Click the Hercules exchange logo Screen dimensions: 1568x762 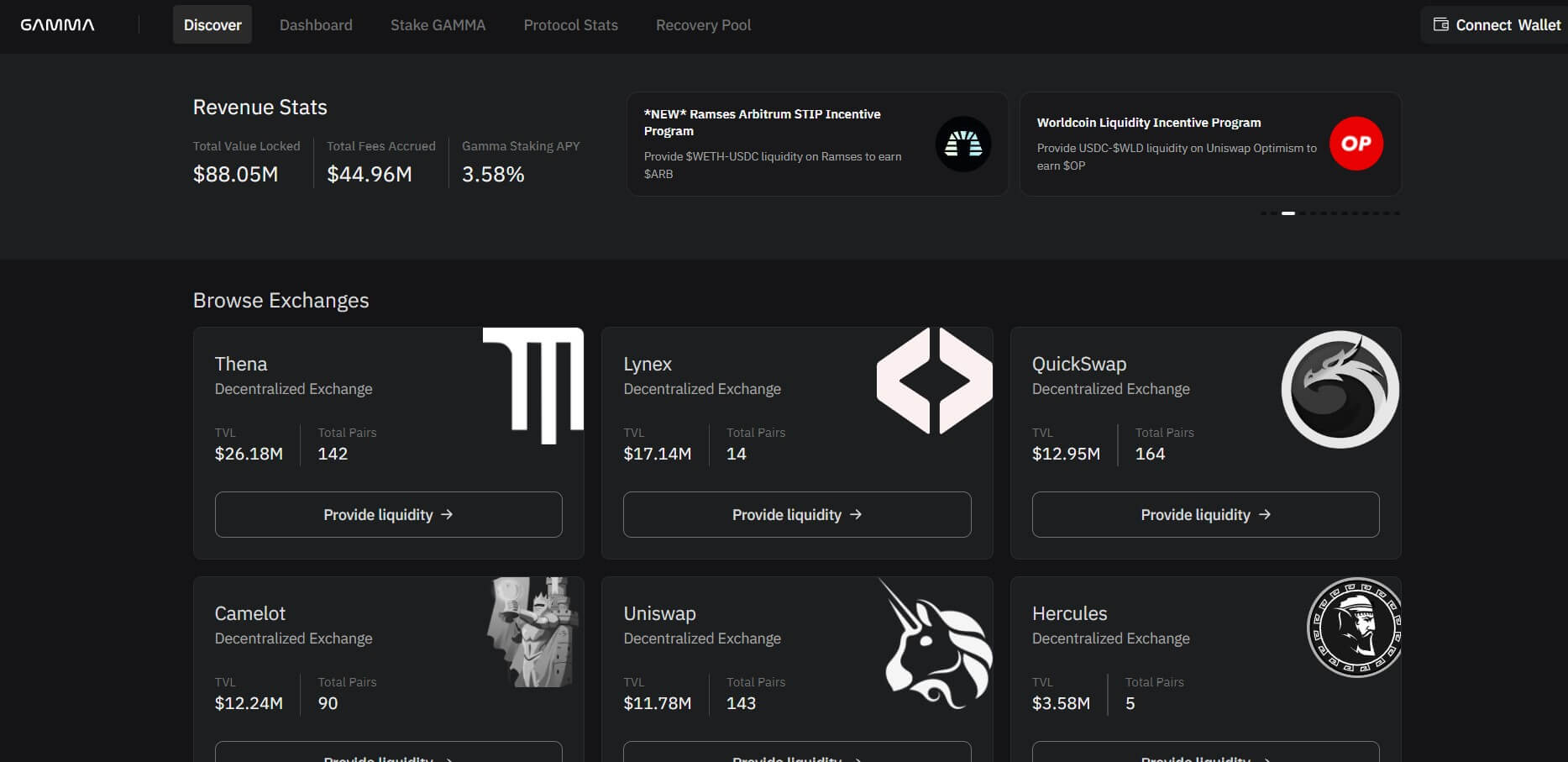(1355, 627)
